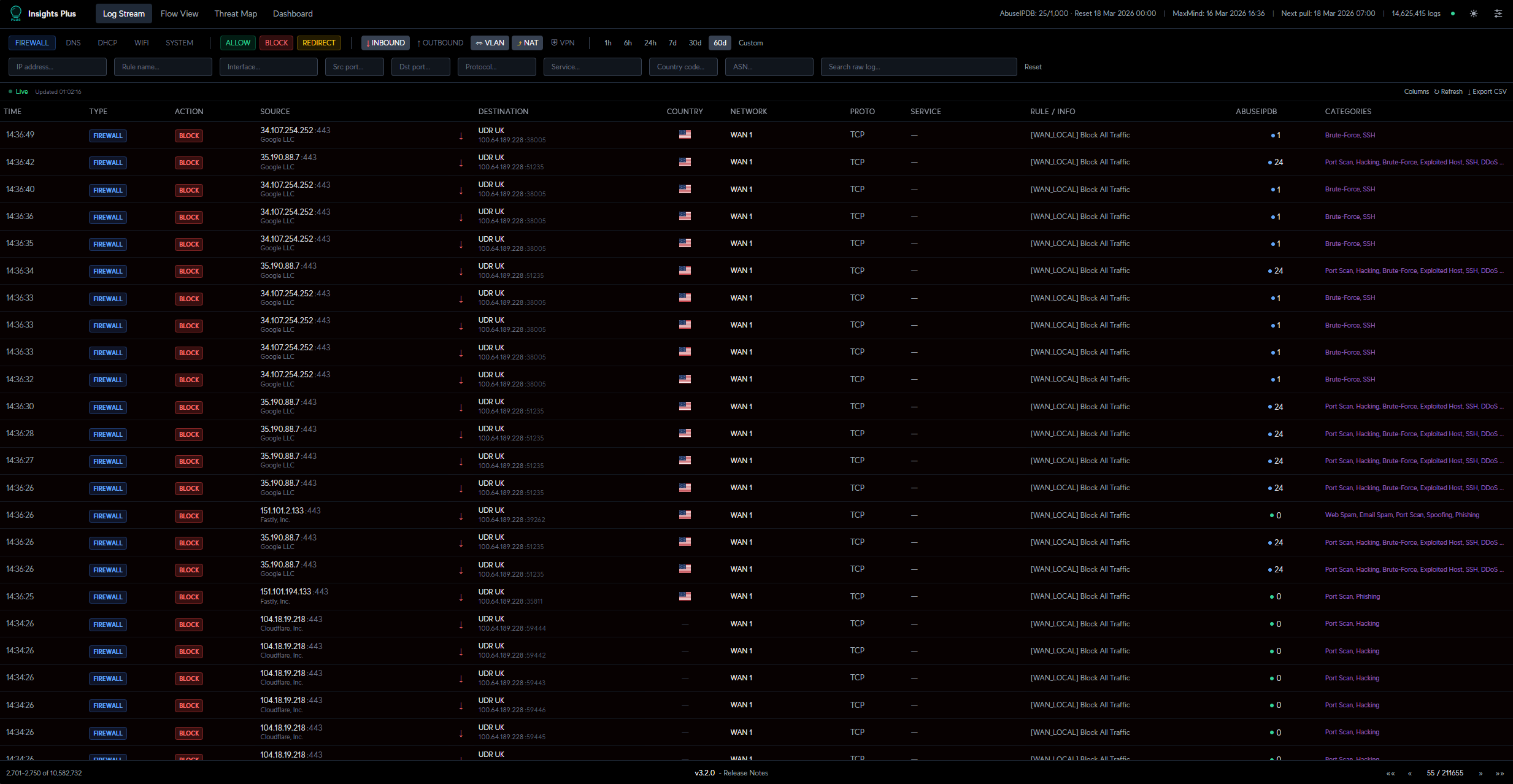This screenshot has height=784, width=1513.
Task: Open settings sliders icon top-right
Action: pos(1498,13)
